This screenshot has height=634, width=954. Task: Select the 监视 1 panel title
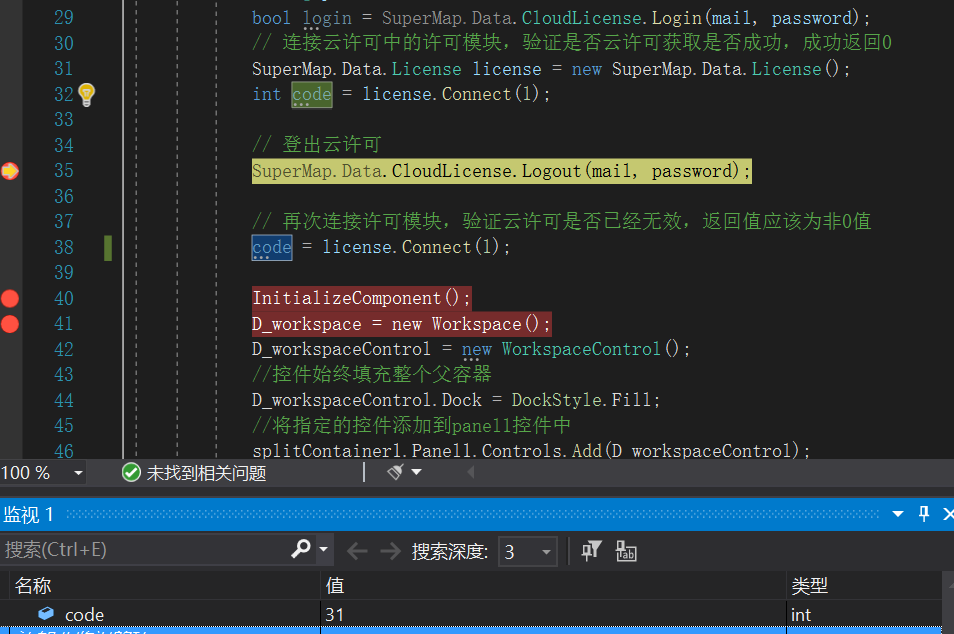click(x=29, y=515)
